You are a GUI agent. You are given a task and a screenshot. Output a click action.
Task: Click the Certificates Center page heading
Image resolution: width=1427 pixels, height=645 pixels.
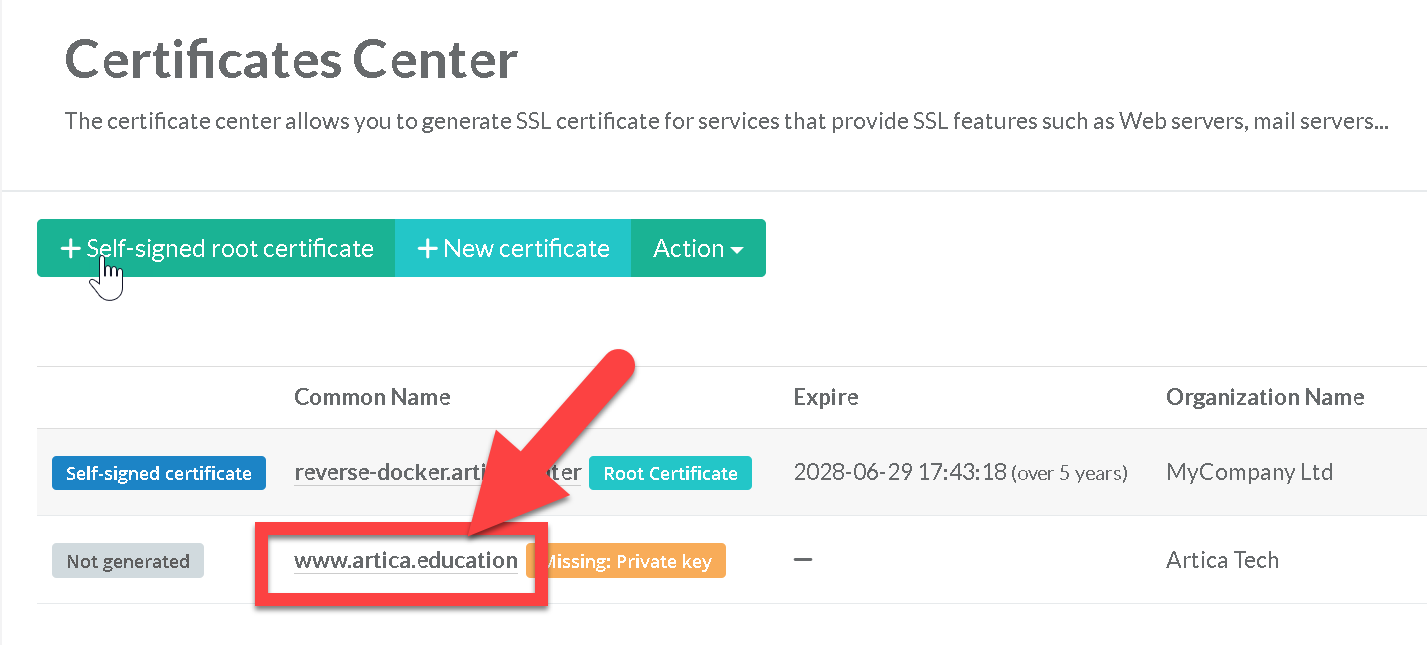[x=291, y=60]
